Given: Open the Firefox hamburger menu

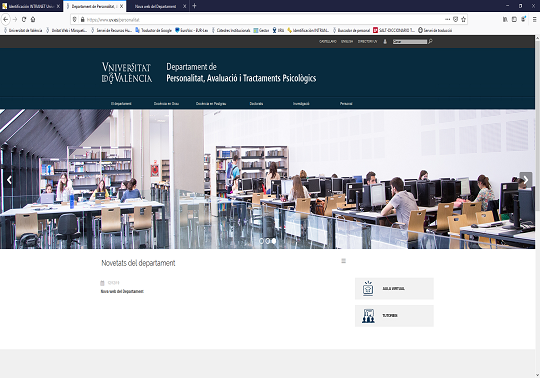Looking at the screenshot, I should pyautogui.click(x=534, y=20).
